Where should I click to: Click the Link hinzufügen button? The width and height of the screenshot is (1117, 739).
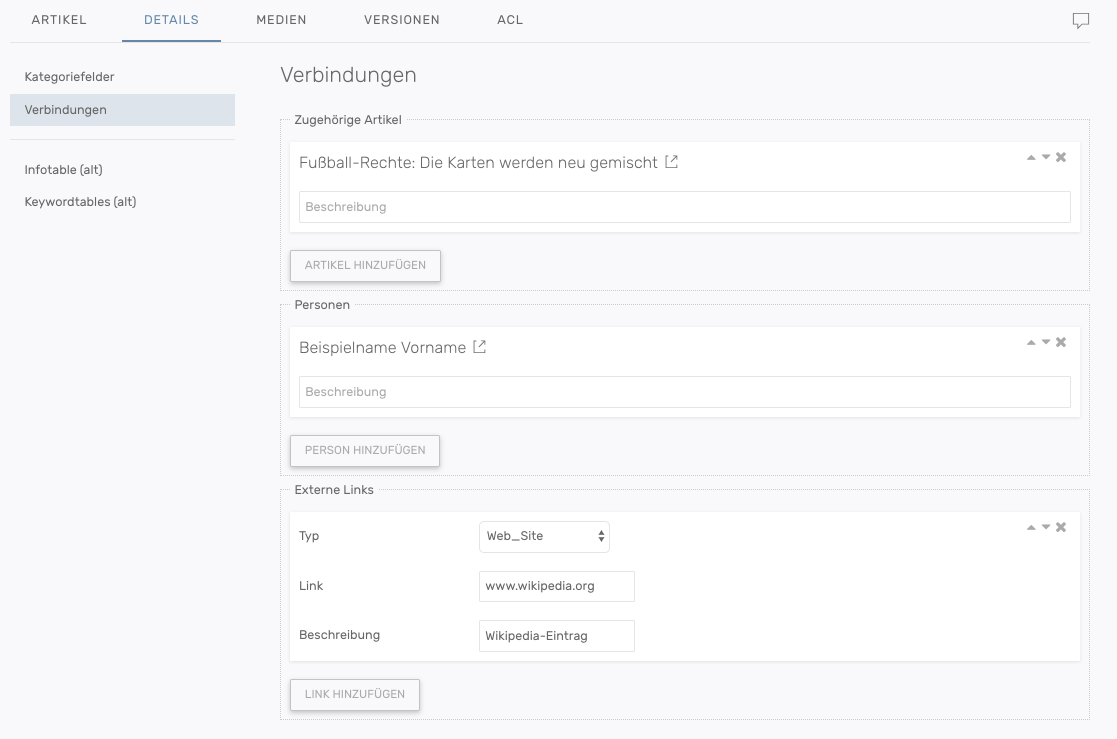click(x=355, y=694)
